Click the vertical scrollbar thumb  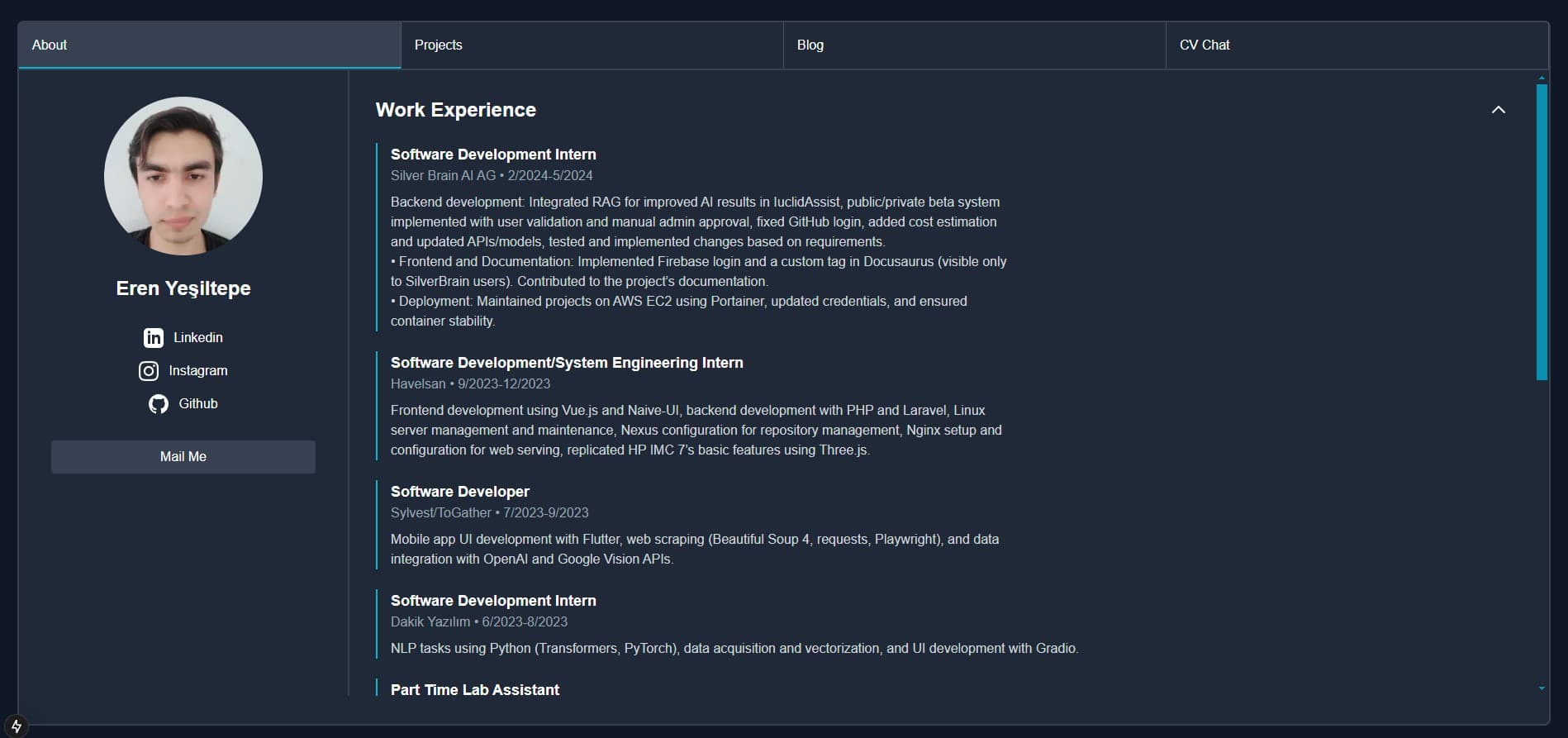[x=1542, y=231]
